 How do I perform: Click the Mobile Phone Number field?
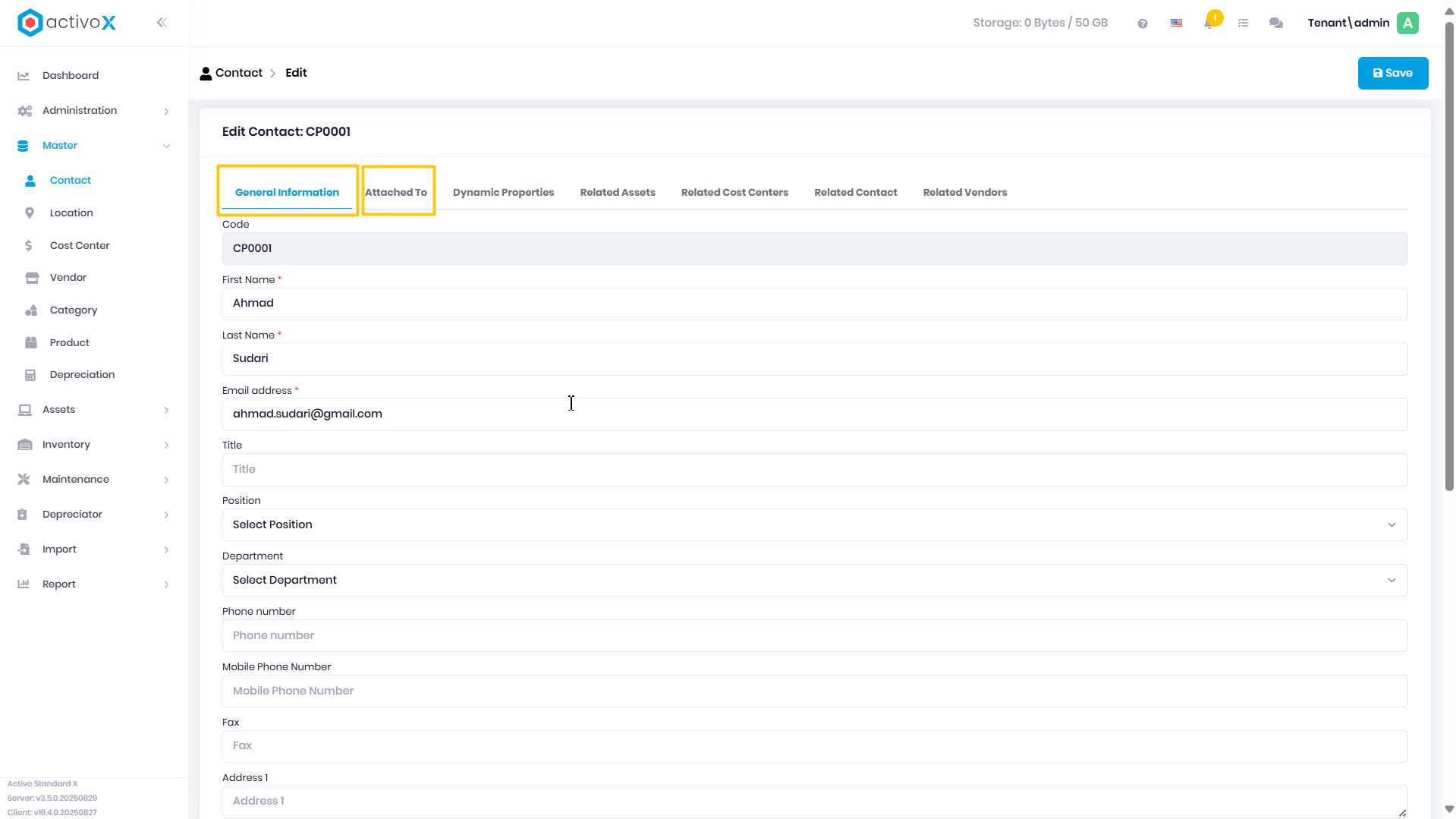click(814, 691)
